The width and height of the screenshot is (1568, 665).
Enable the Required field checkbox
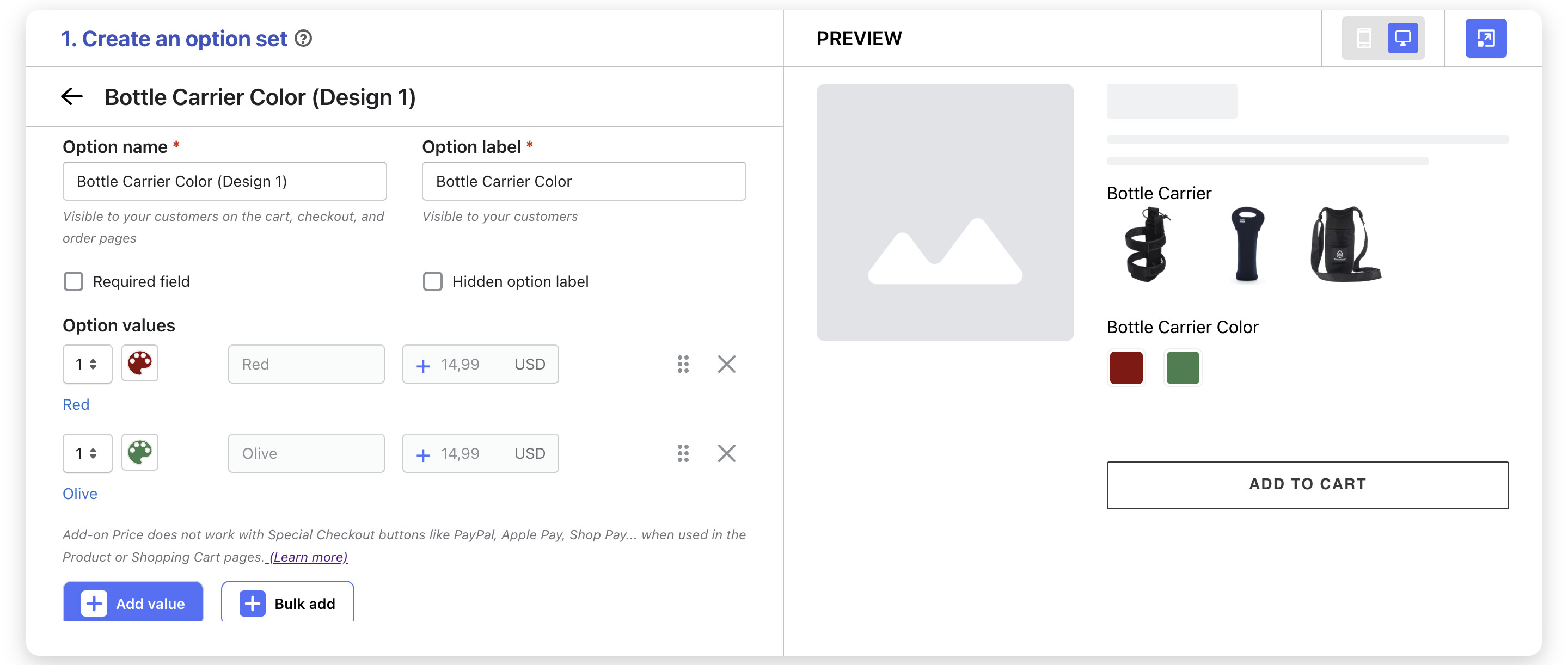point(73,281)
